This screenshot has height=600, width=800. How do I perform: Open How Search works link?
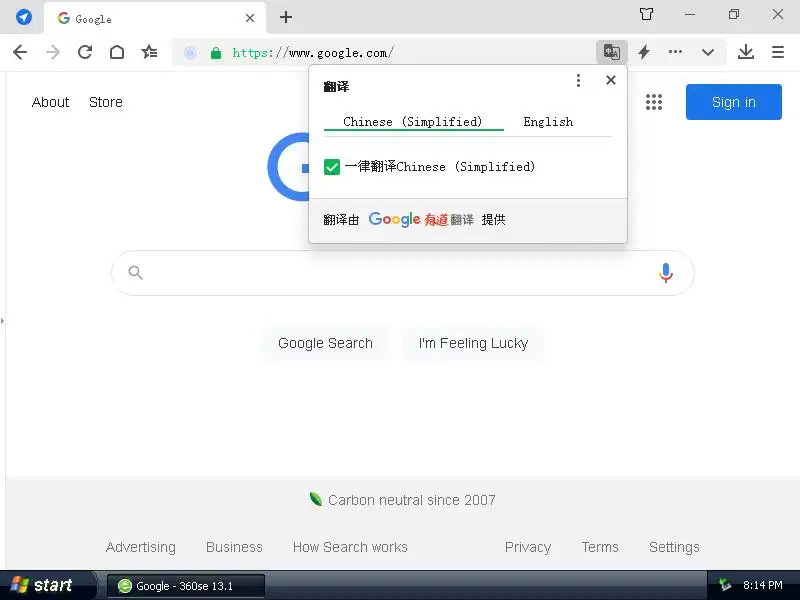(x=350, y=547)
